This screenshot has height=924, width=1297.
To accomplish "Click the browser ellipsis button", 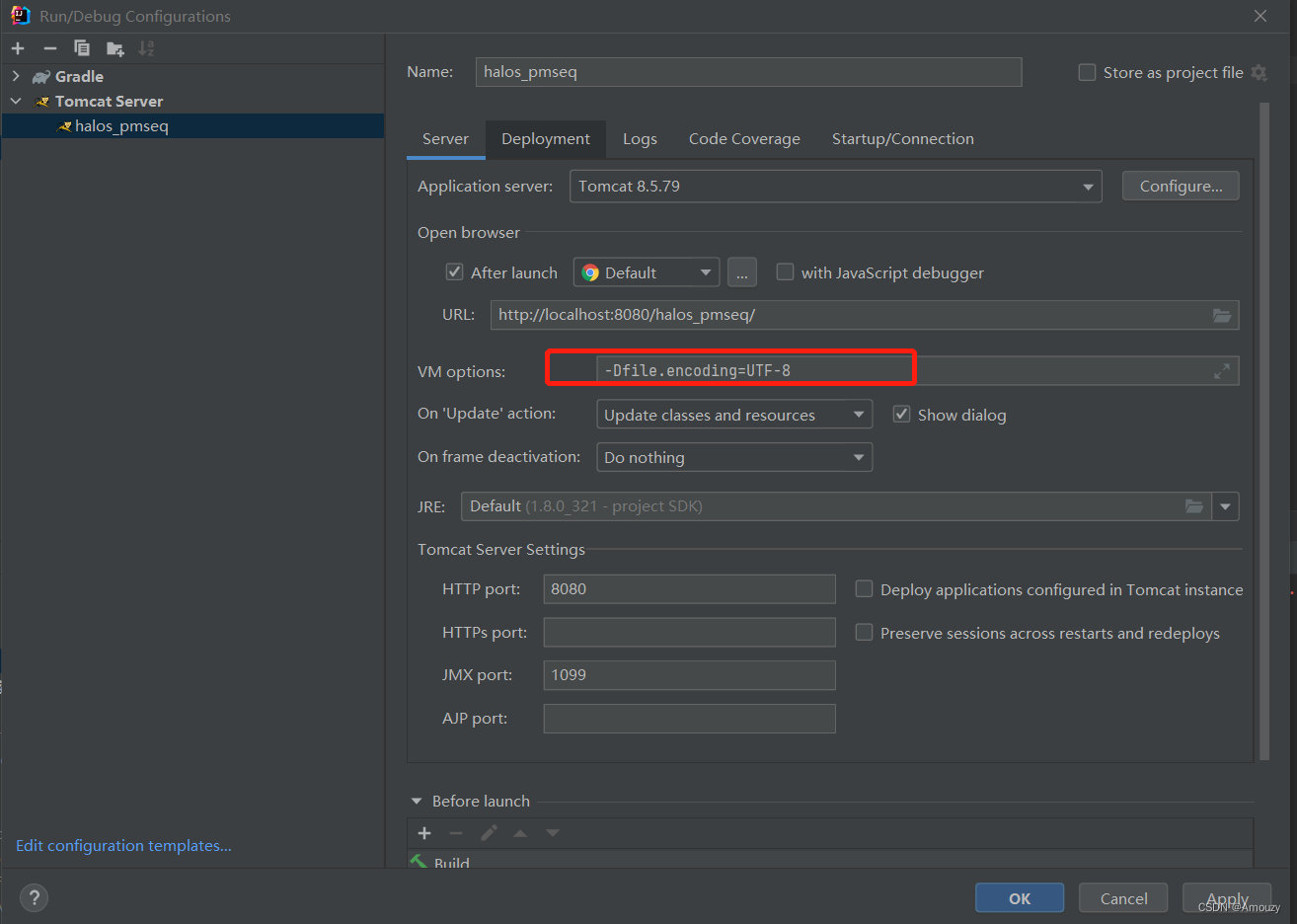I will click(x=742, y=272).
